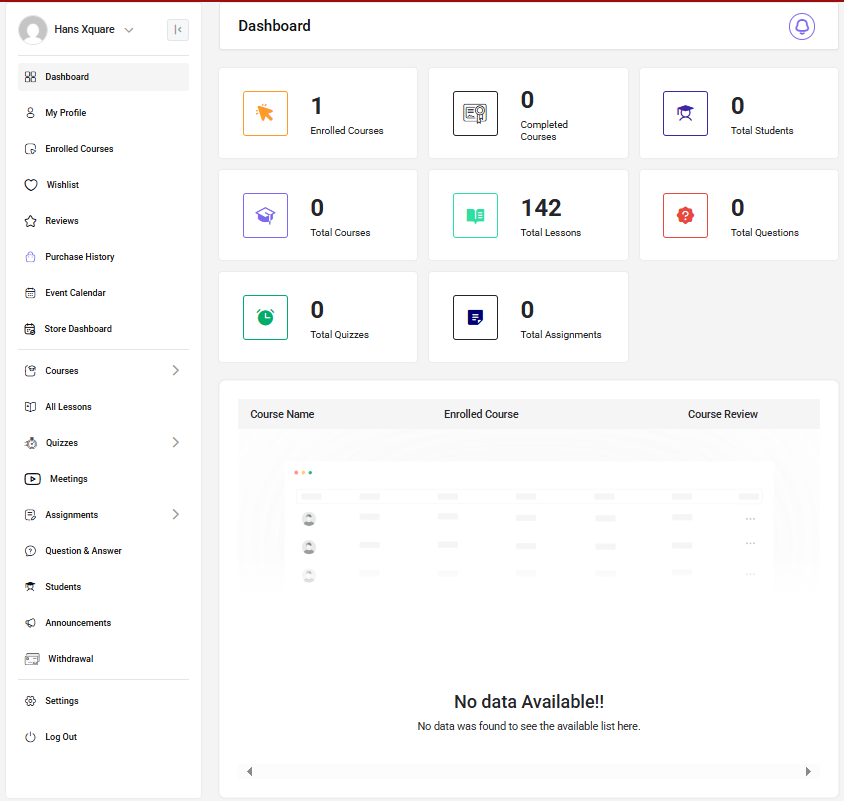Screen dimensions: 844x801
Task: Click the Reviews star icon
Action: coord(31,221)
